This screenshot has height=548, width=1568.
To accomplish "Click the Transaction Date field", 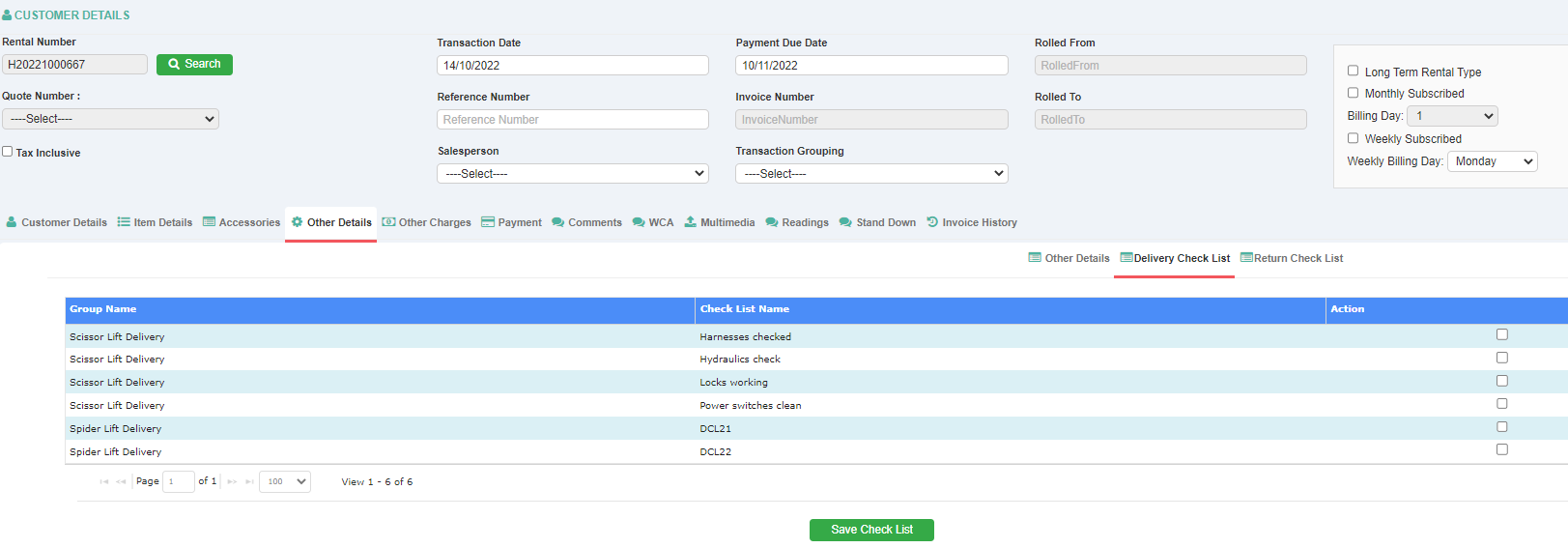I will 572,66.
